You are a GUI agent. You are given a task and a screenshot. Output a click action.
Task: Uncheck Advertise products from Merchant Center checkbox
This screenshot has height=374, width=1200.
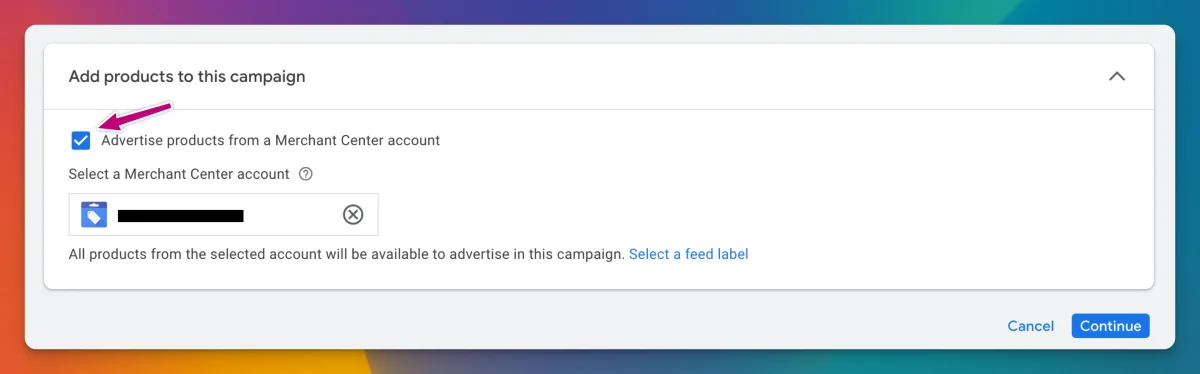click(x=81, y=140)
